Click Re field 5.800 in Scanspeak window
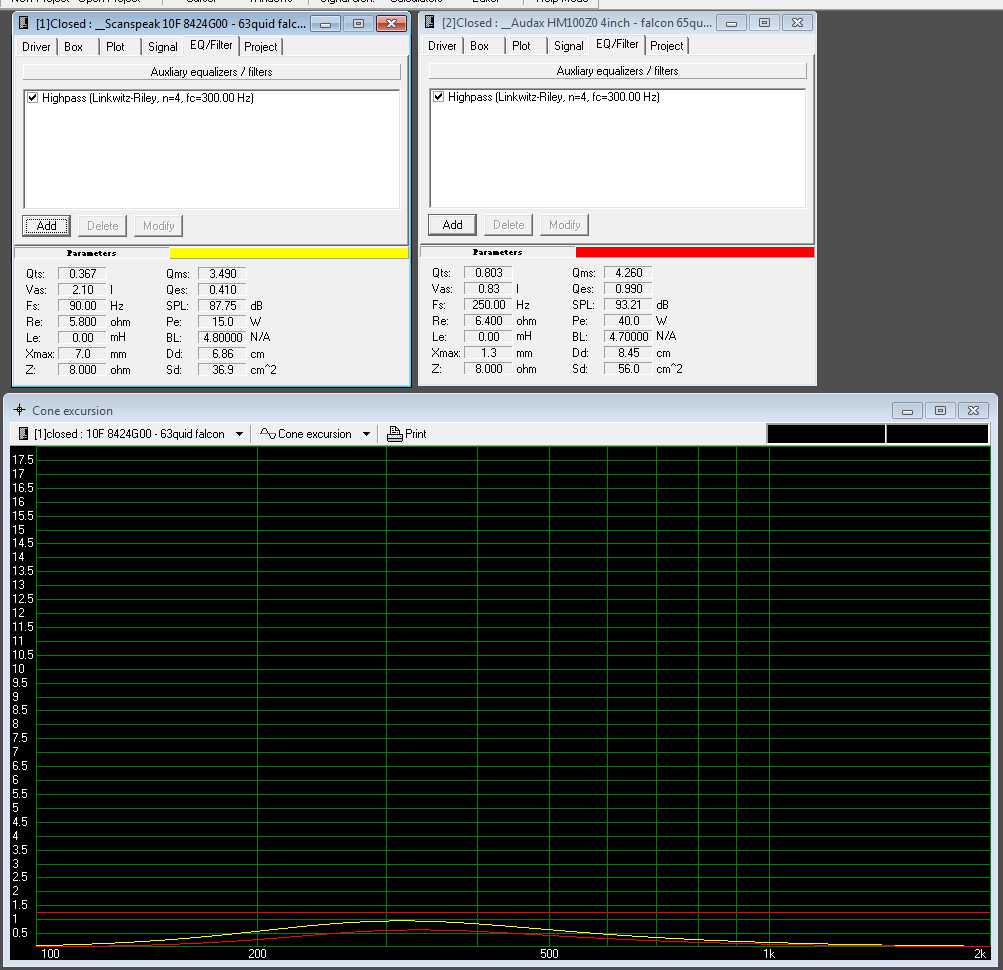 [82, 322]
